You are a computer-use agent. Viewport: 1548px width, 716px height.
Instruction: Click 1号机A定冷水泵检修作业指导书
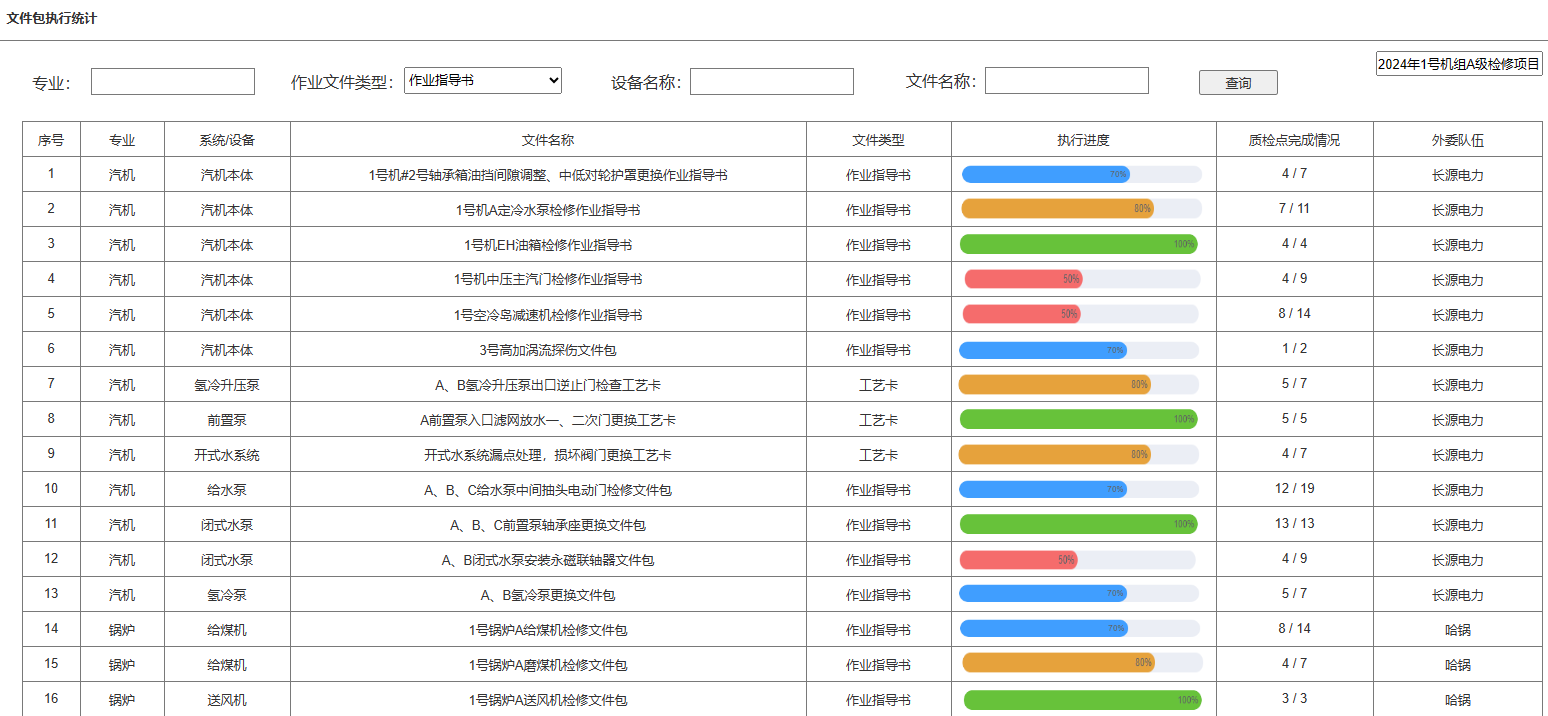tap(548, 210)
